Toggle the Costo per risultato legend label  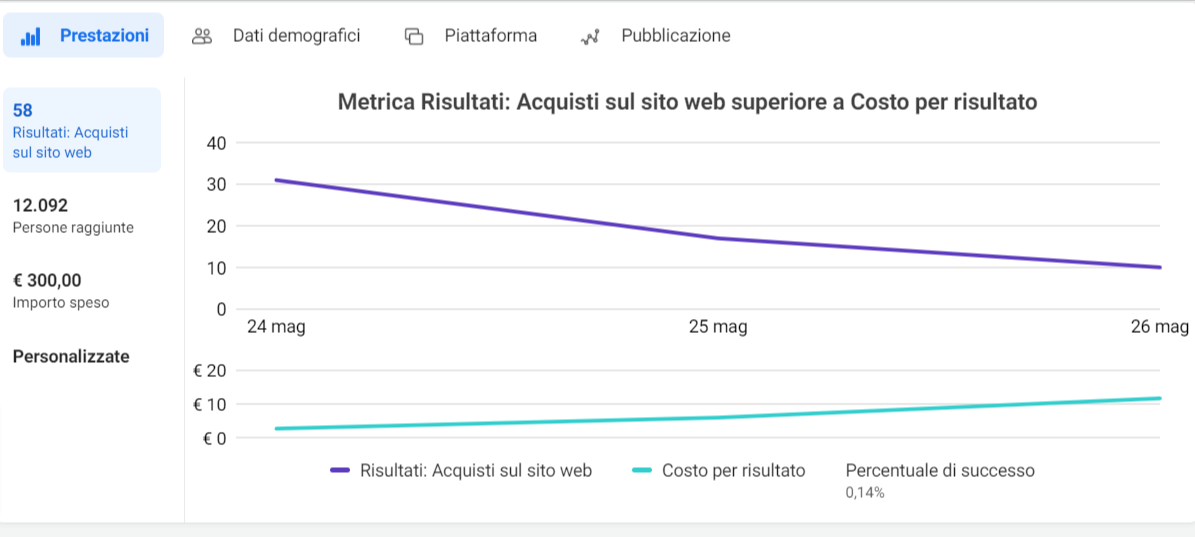click(x=733, y=471)
